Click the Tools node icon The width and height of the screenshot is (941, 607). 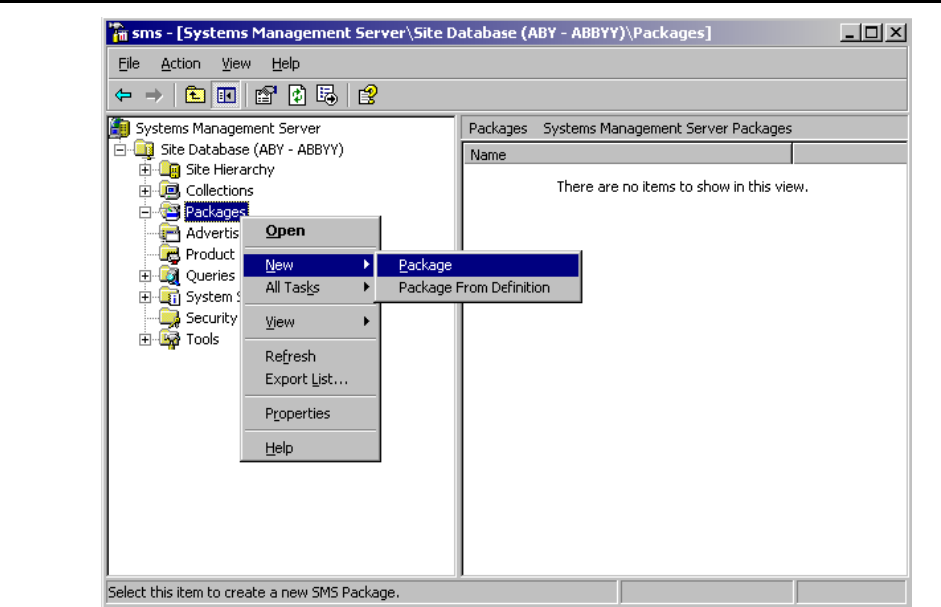point(170,339)
